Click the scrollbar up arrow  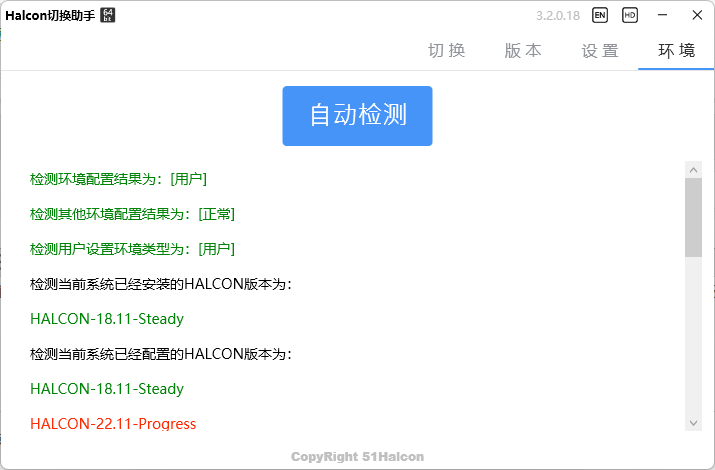point(694,170)
